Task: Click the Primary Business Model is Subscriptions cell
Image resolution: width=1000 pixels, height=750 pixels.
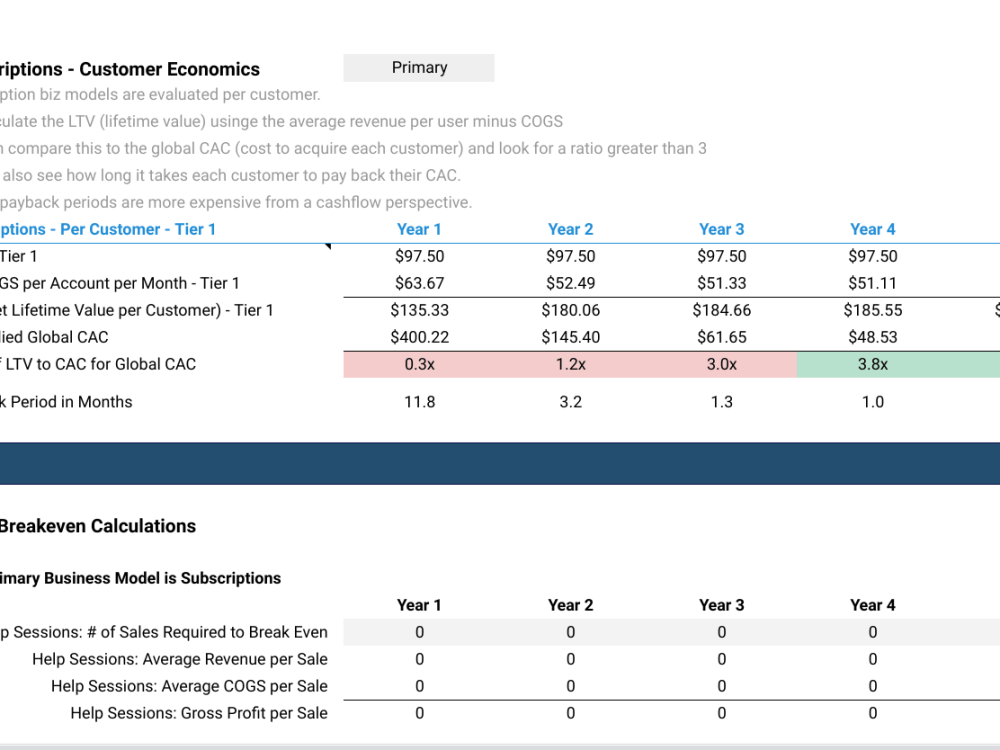Action: pos(140,578)
